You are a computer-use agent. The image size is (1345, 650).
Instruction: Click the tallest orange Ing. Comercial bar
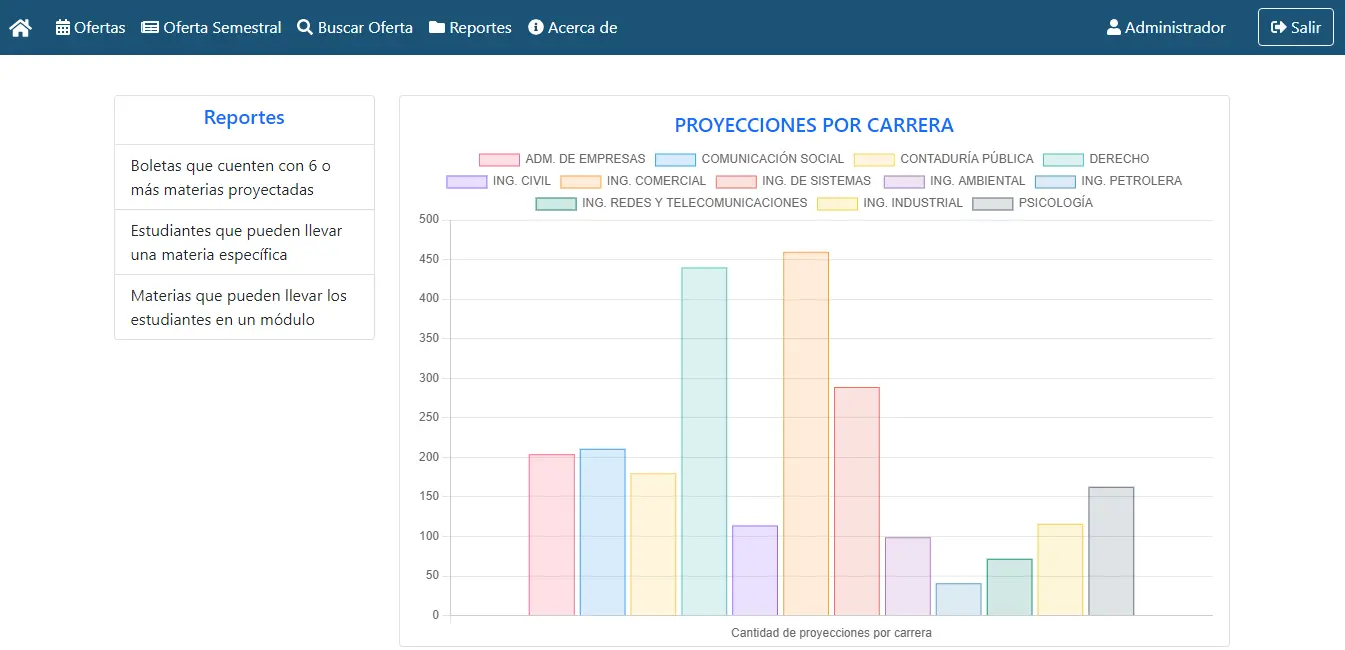(806, 434)
